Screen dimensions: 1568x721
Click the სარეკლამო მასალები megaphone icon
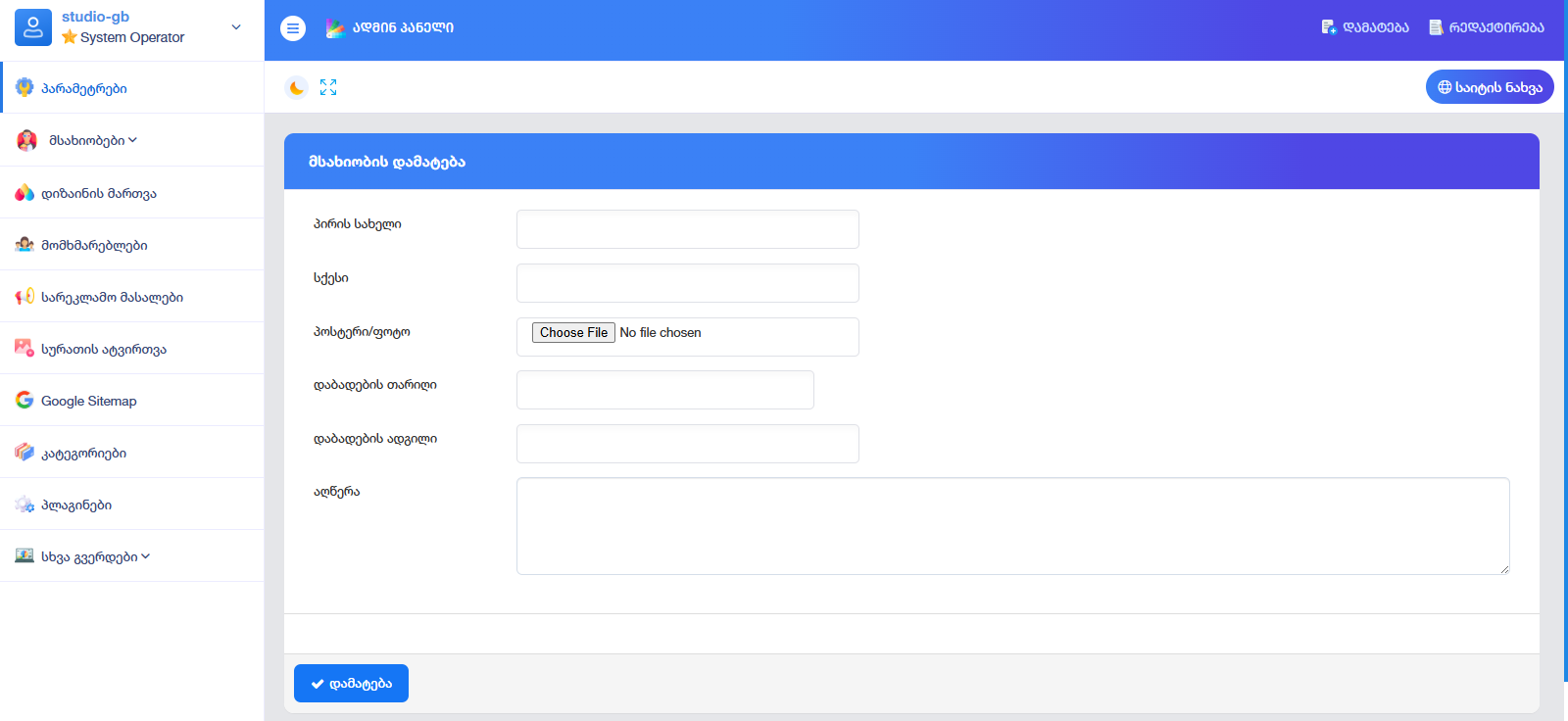(24, 297)
